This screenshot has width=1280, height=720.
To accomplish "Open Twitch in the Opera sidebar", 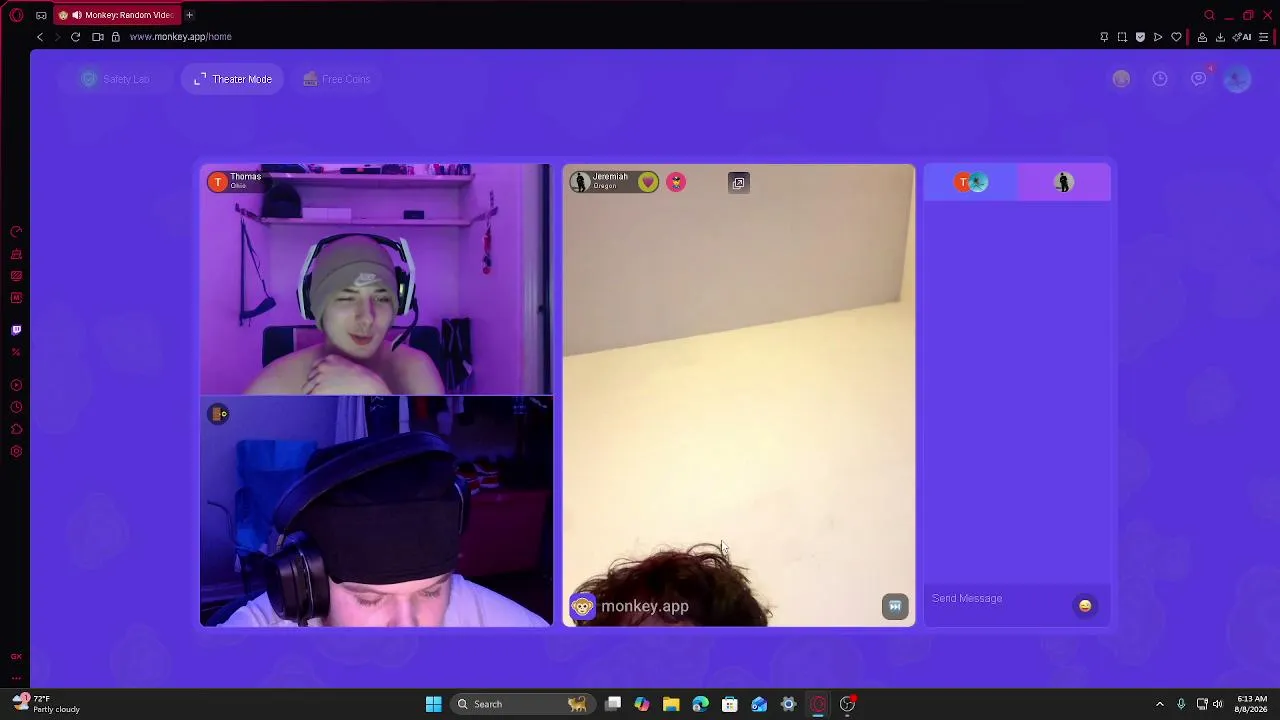I will point(16,330).
